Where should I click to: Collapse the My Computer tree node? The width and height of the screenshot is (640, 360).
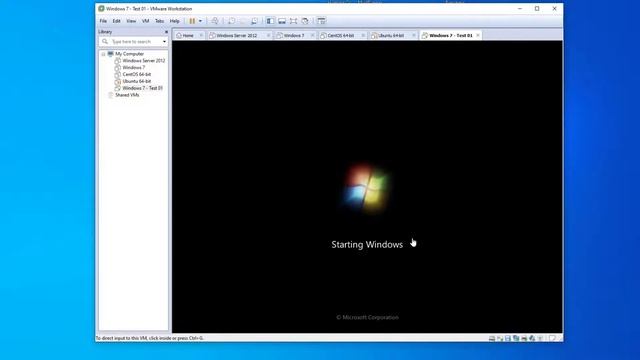pos(103,54)
